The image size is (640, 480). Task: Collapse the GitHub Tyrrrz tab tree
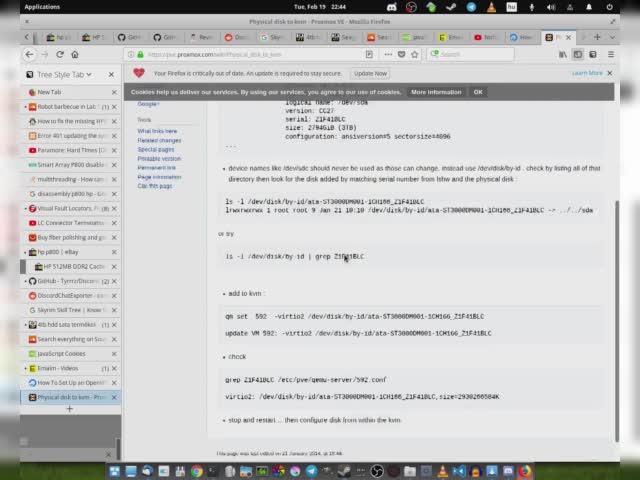click(25, 281)
